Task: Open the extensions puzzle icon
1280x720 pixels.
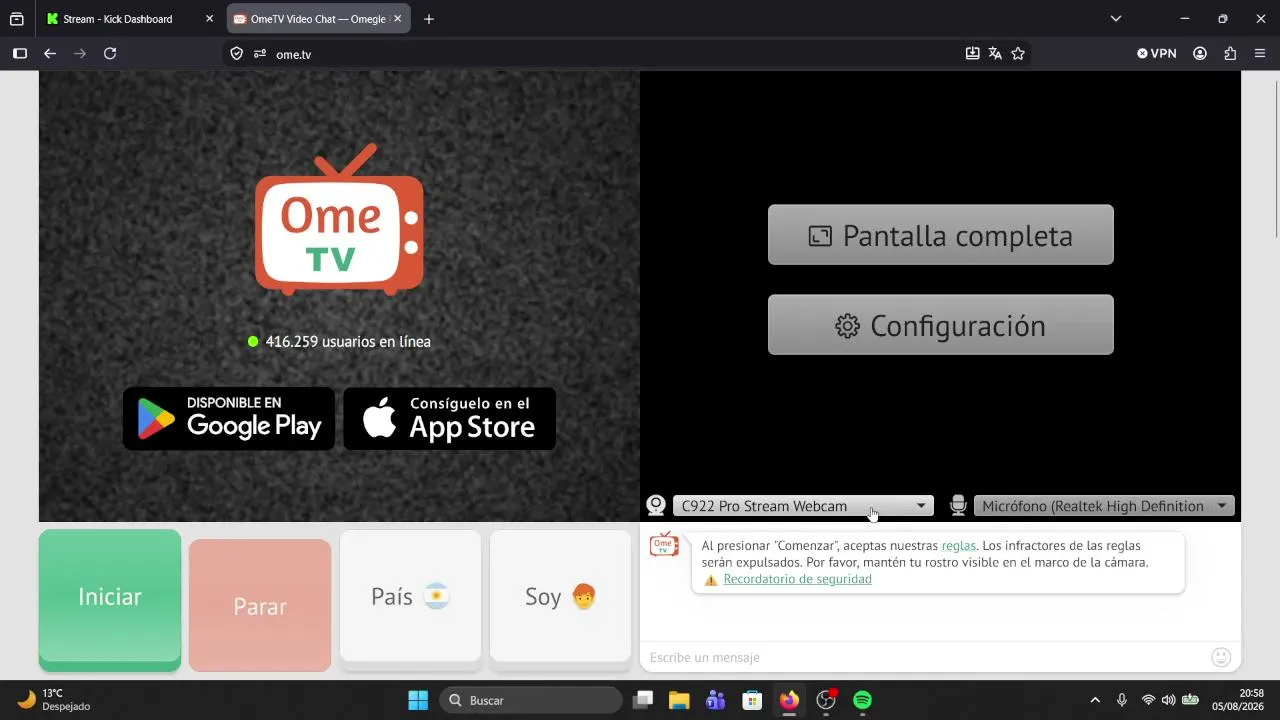Action: [1230, 54]
